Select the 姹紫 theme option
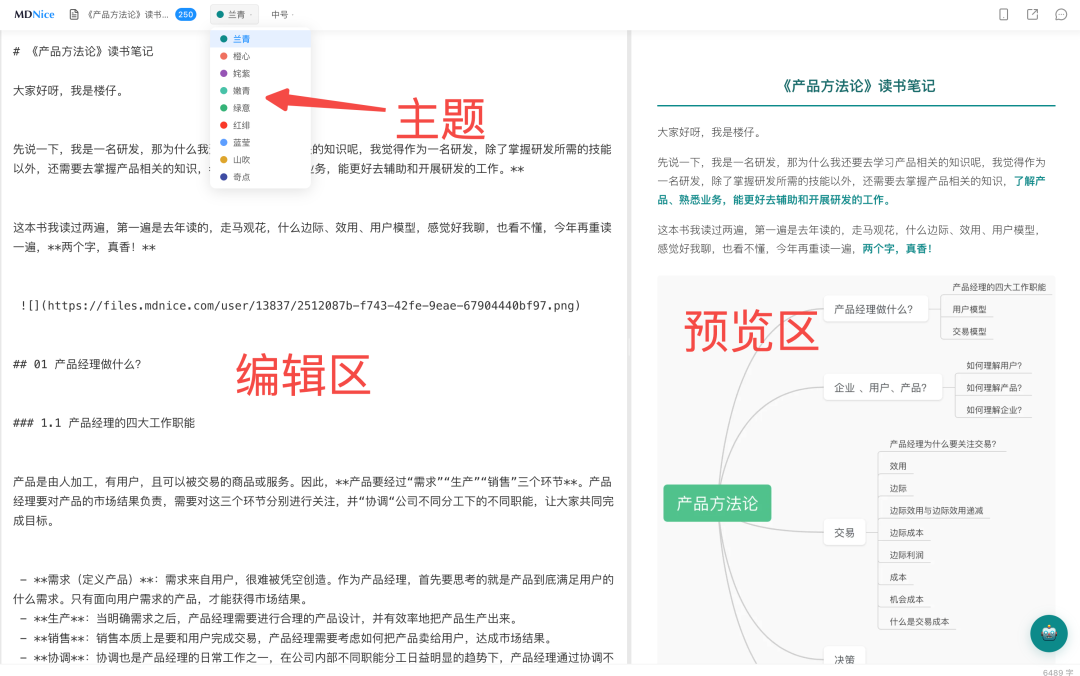The image size is (1080, 676). click(x=260, y=74)
